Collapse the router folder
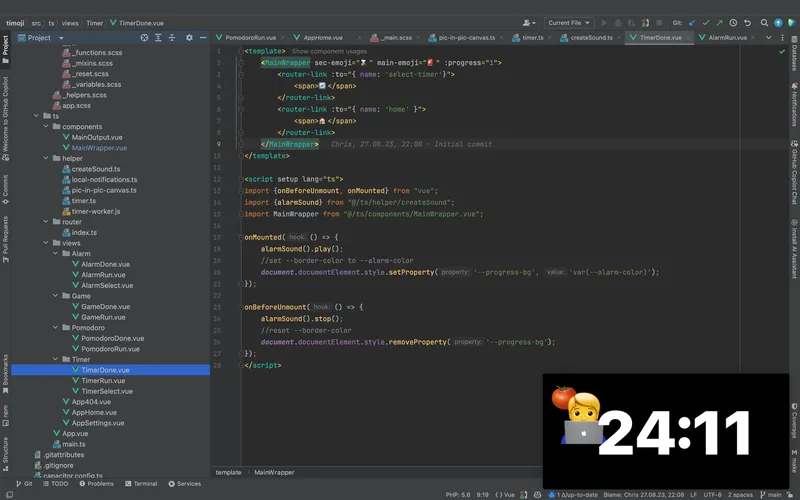Image resolution: width=800 pixels, height=500 pixels. 46,221
